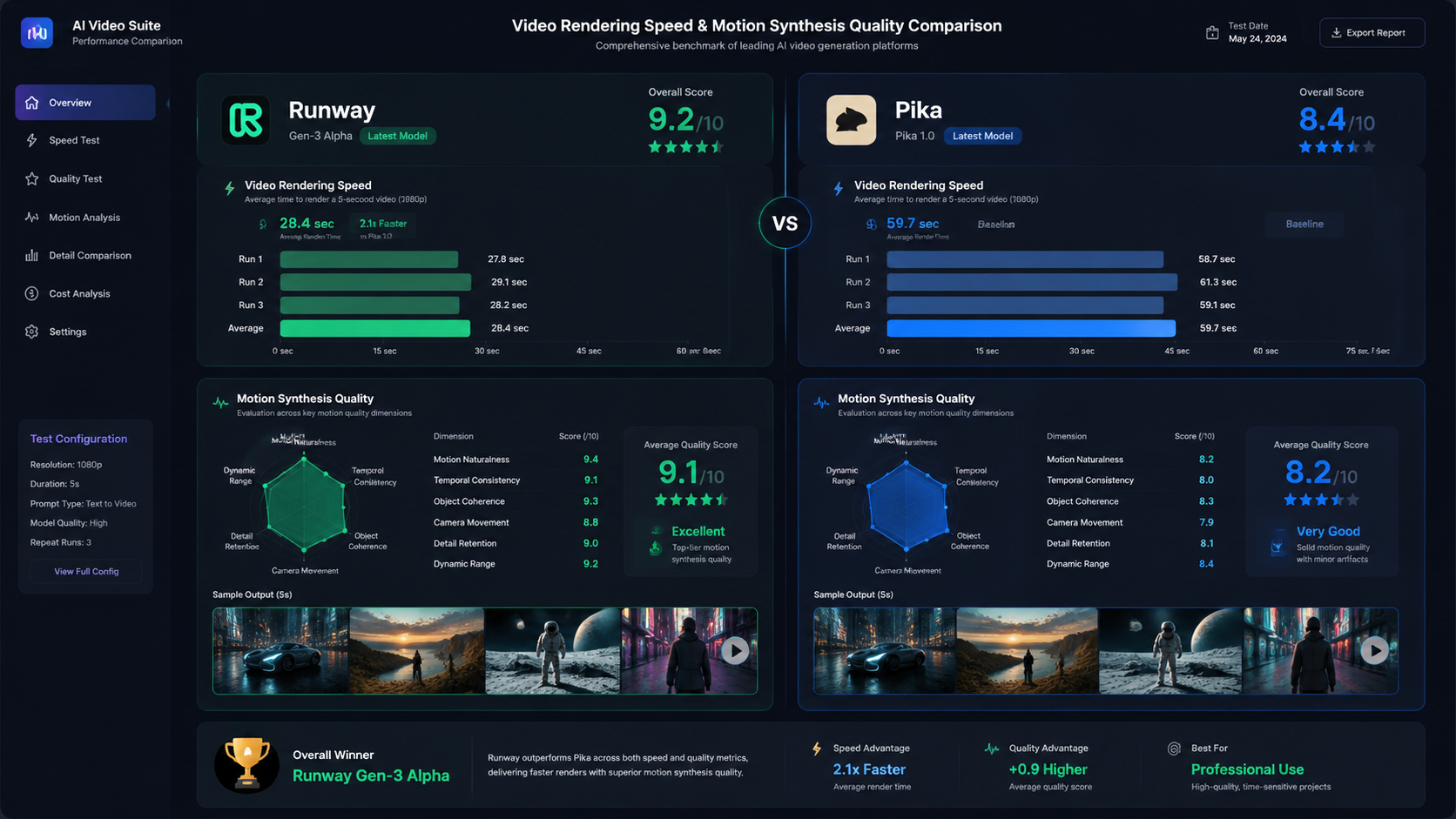The width and height of the screenshot is (1456, 819).
Task: Click the 2.1x Faster badge in Runway's speed panel
Action: [382, 226]
